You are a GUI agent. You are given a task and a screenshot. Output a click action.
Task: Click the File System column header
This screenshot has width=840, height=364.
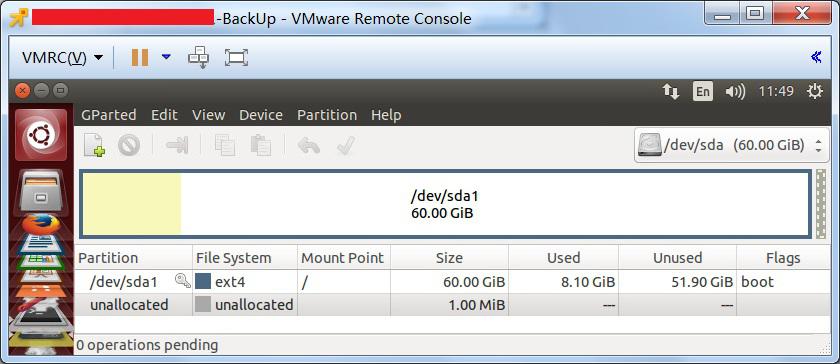click(x=245, y=258)
